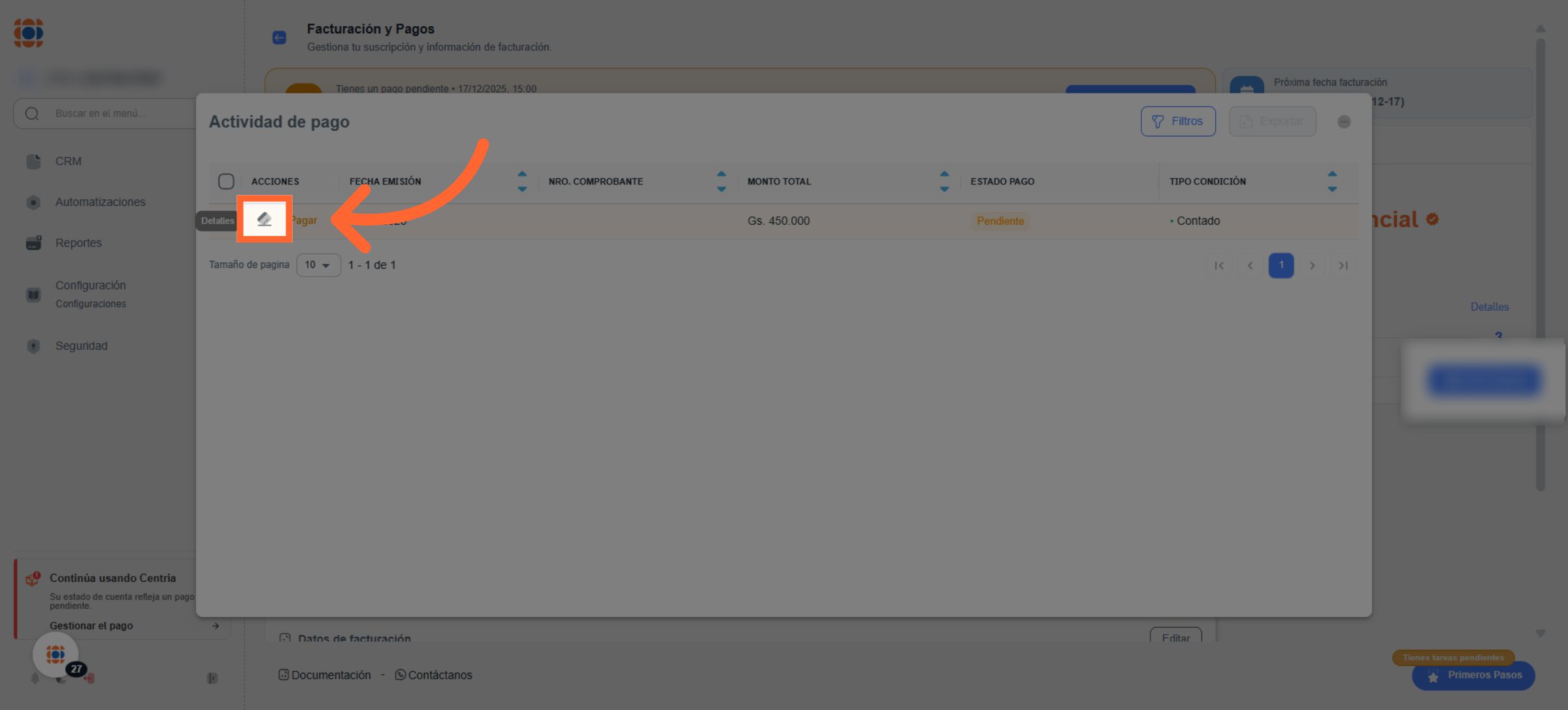Click the back arrow beside Facturación y Pagos

point(279,37)
